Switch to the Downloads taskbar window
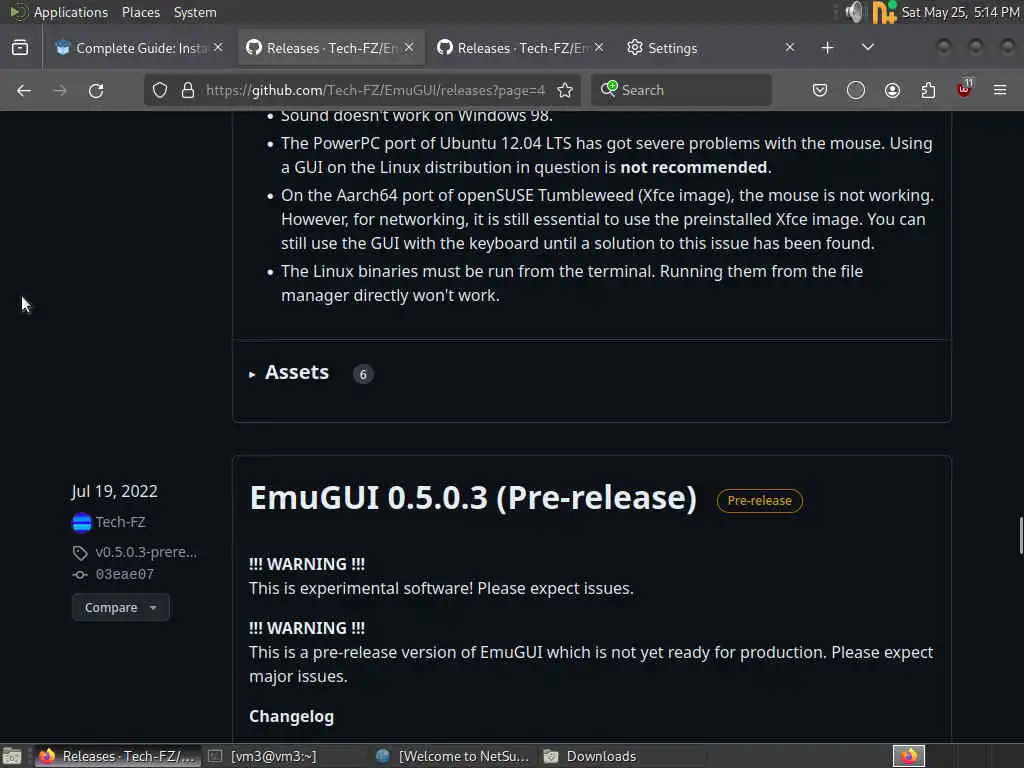 620,756
